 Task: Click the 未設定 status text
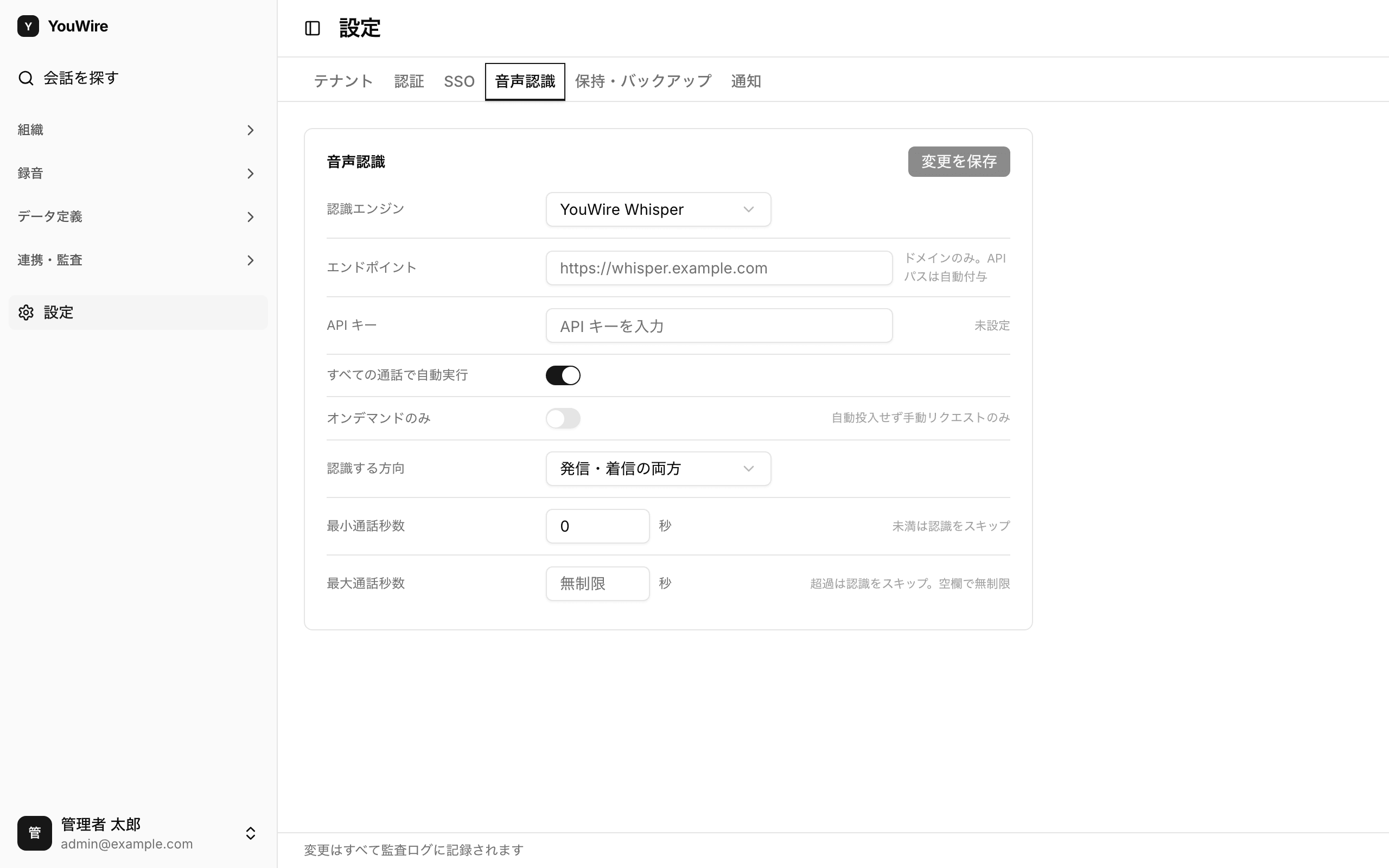click(x=992, y=325)
